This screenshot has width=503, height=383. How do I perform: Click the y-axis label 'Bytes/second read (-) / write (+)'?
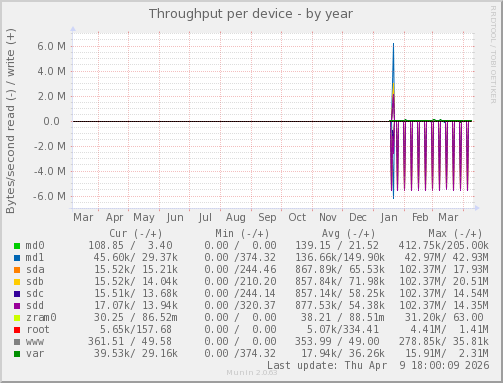coord(10,121)
